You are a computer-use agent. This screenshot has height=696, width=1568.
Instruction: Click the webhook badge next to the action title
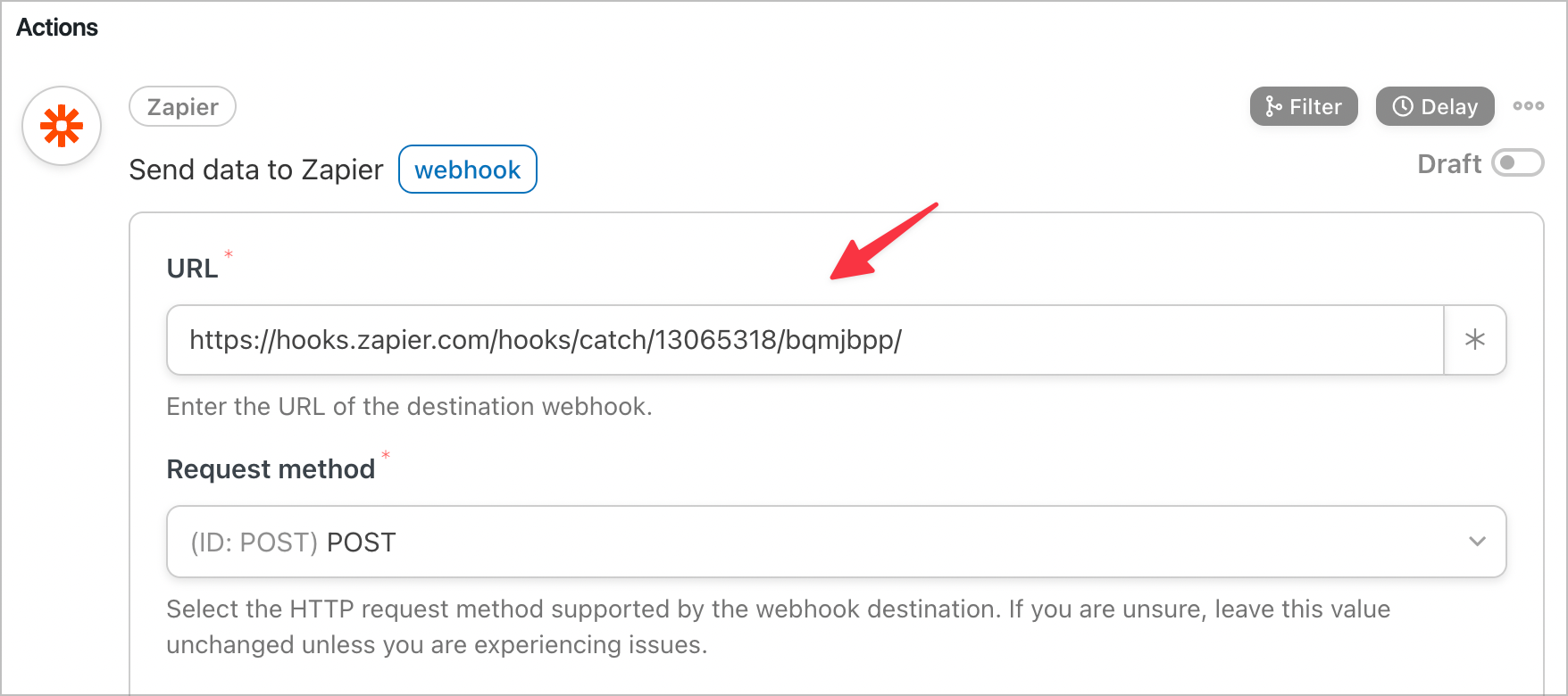click(467, 169)
